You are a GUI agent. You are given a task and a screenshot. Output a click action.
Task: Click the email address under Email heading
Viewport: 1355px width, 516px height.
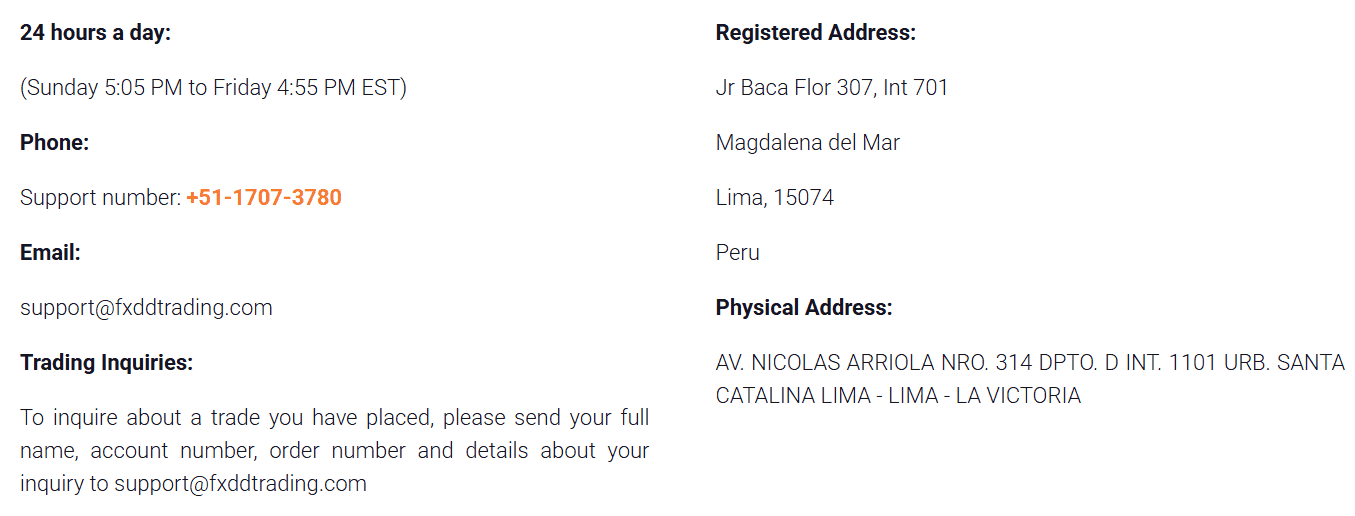tap(146, 308)
